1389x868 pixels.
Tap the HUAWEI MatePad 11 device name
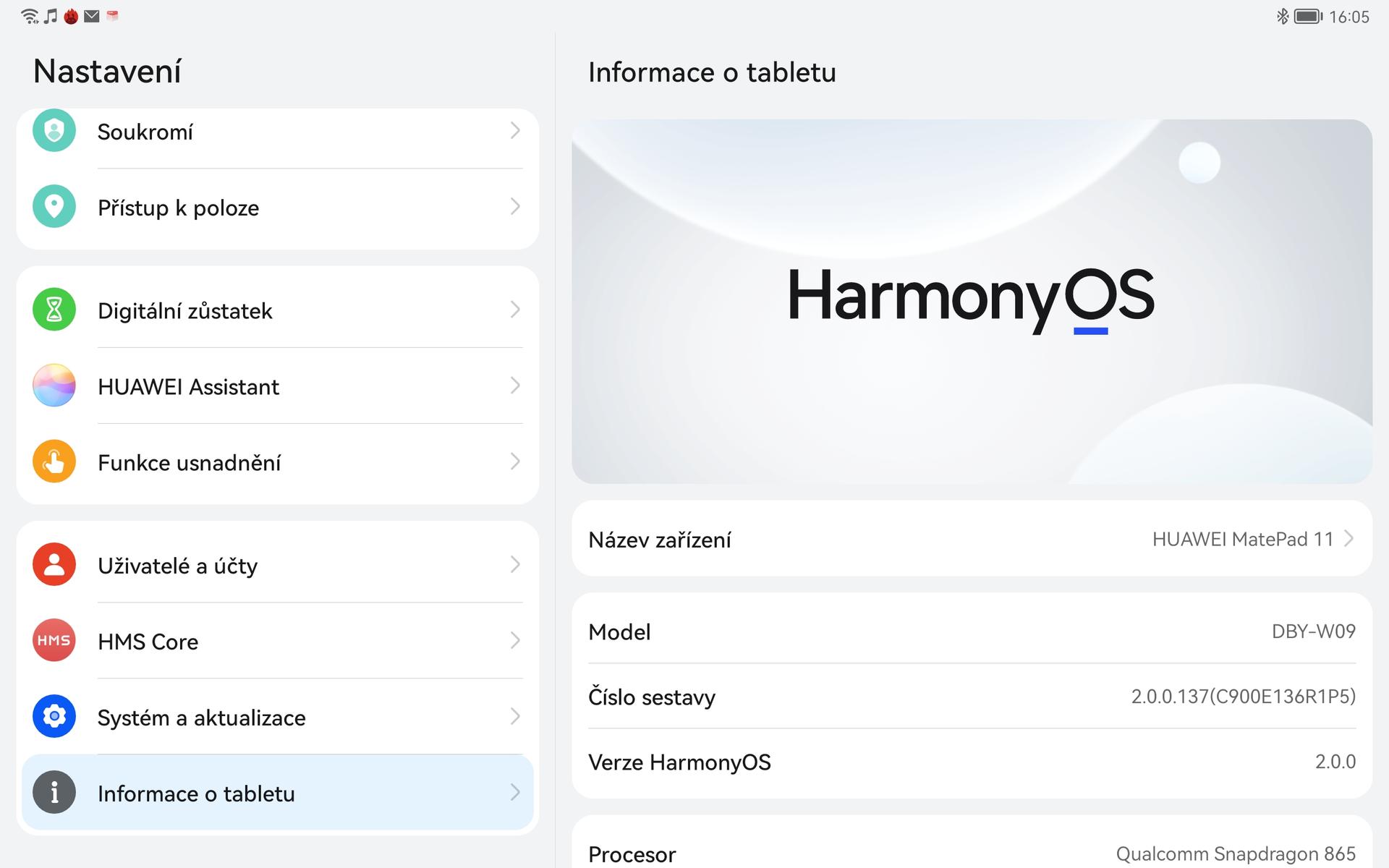[x=1242, y=539]
